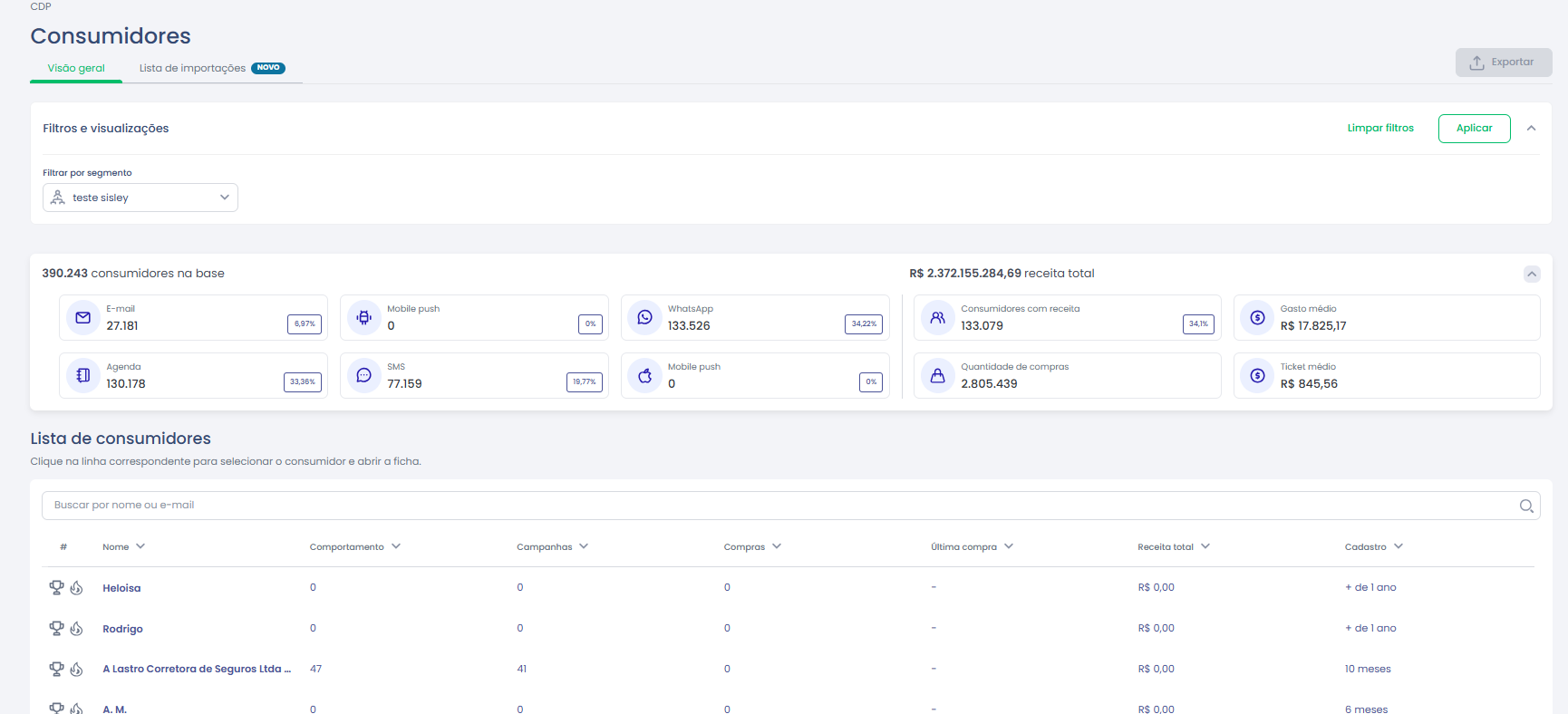
Task: Click the Ticket médio coin icon
Action: pos(1258,376)
